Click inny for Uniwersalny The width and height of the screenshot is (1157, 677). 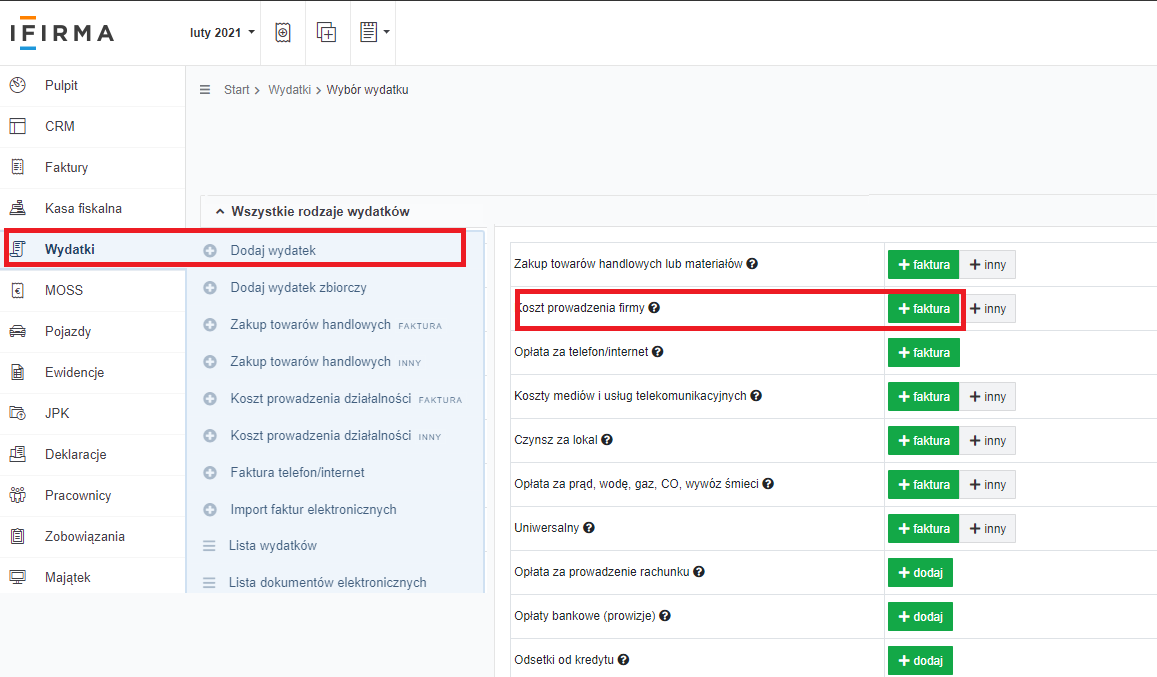[987, 529]
